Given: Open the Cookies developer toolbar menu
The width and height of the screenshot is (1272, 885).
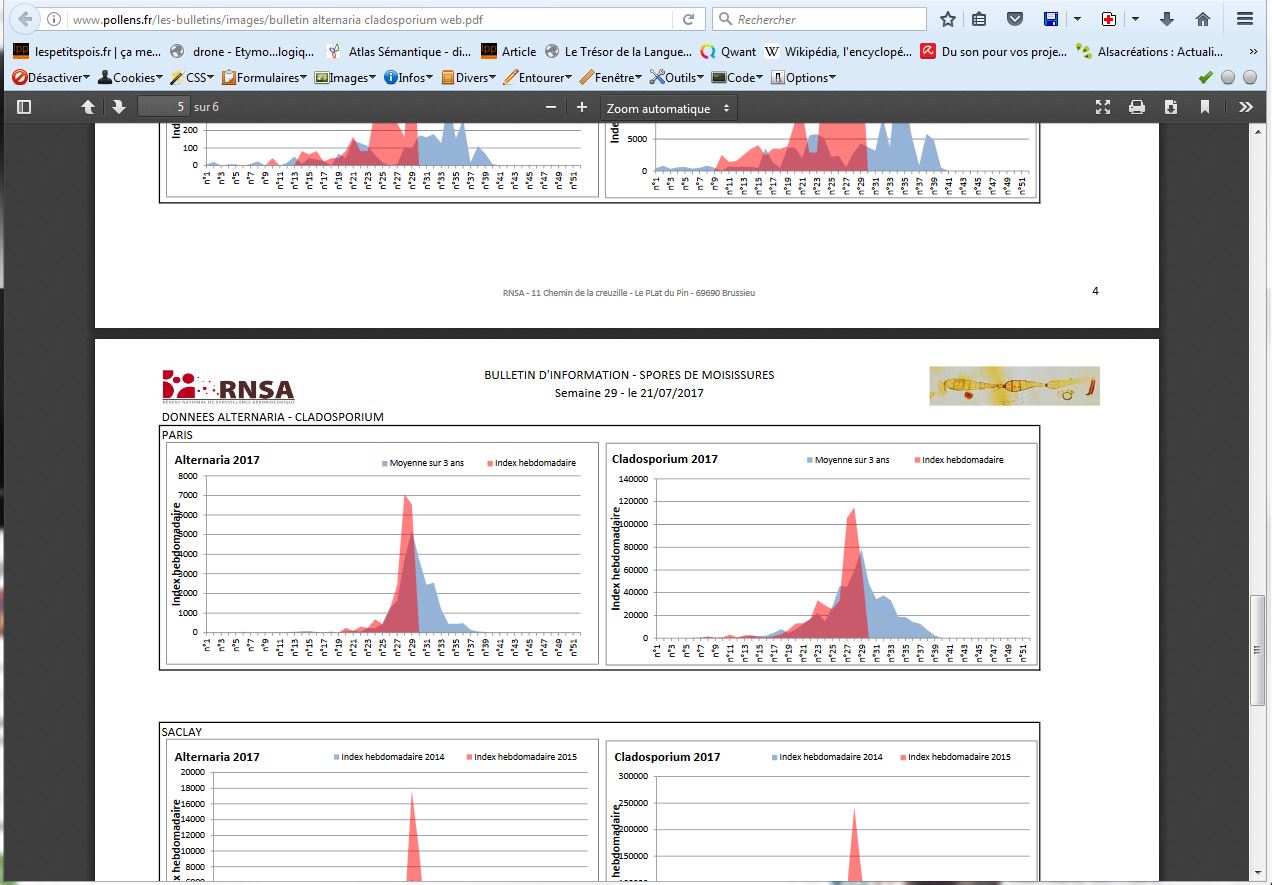Looking at the screenshot, I should point(128,77).
